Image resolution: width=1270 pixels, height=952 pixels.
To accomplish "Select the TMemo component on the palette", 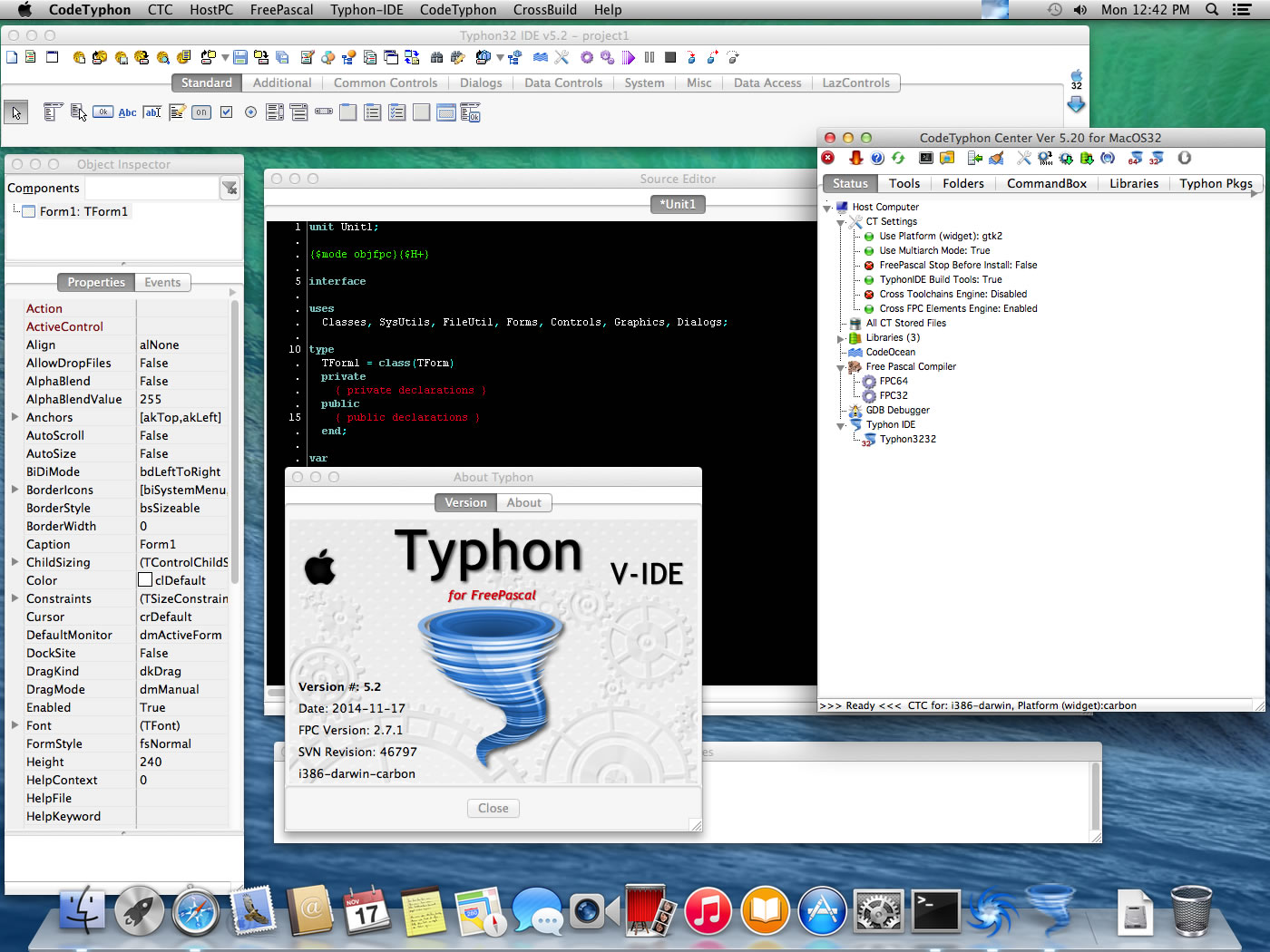I will click(x=177, y=112).
